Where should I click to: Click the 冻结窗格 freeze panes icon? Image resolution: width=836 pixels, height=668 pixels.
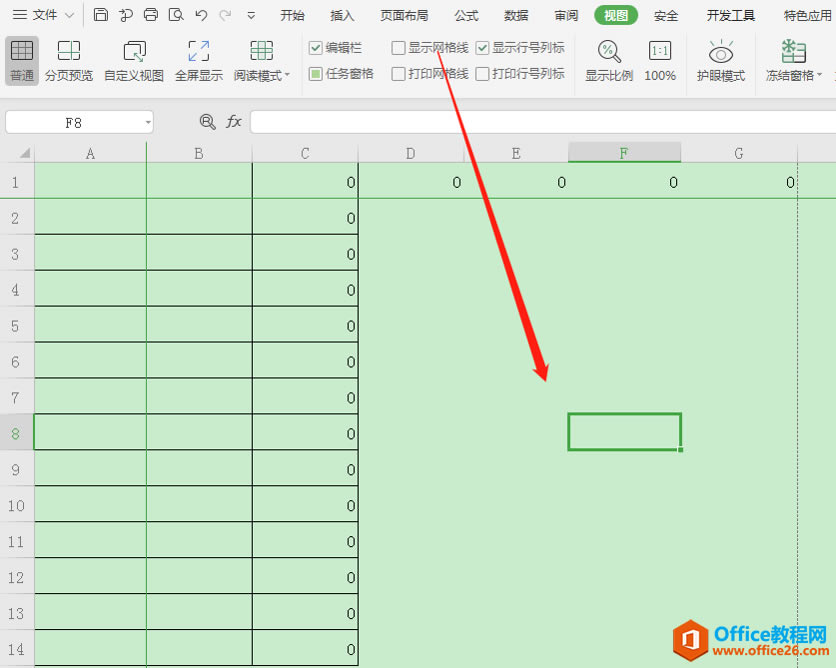793,51
